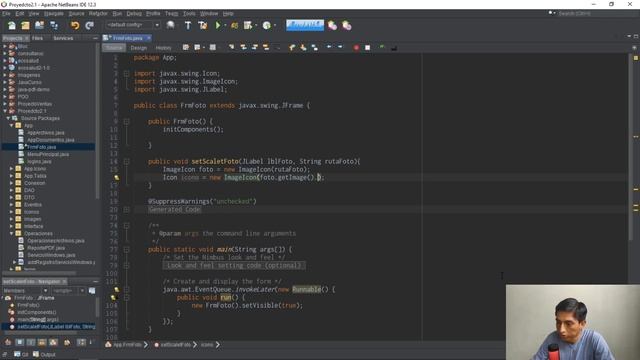Switch to the Services tab
Viewport: 640px width, 360px height.
point(63,38)
